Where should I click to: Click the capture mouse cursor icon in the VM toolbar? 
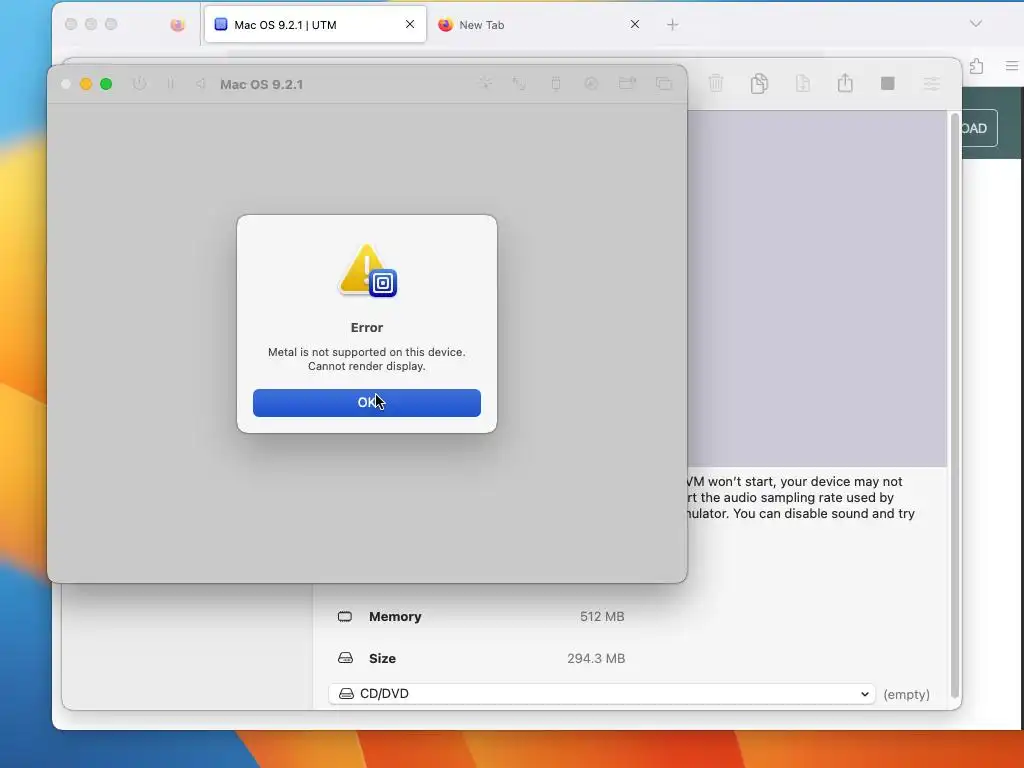tap(485, 83)
